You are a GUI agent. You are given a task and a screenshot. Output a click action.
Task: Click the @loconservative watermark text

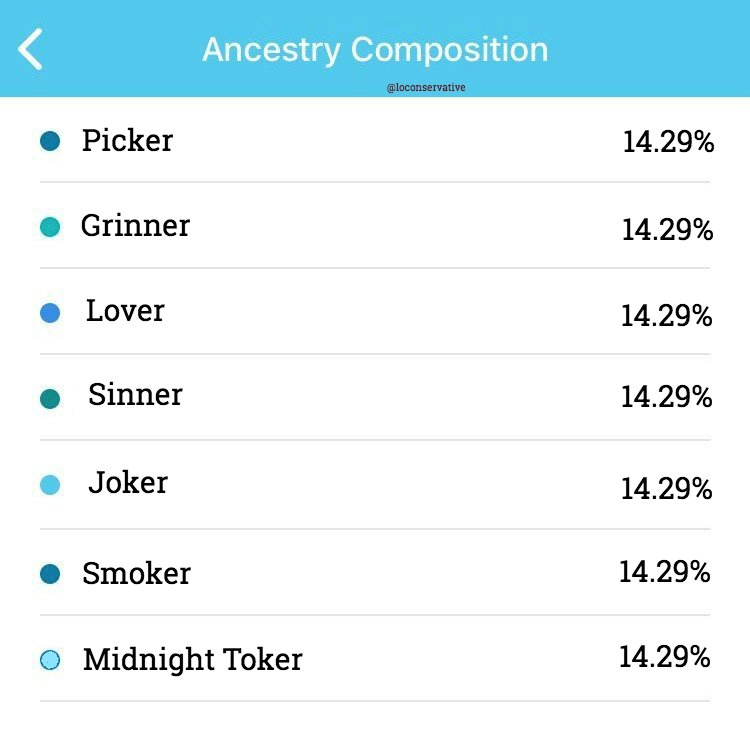(426, 88)
